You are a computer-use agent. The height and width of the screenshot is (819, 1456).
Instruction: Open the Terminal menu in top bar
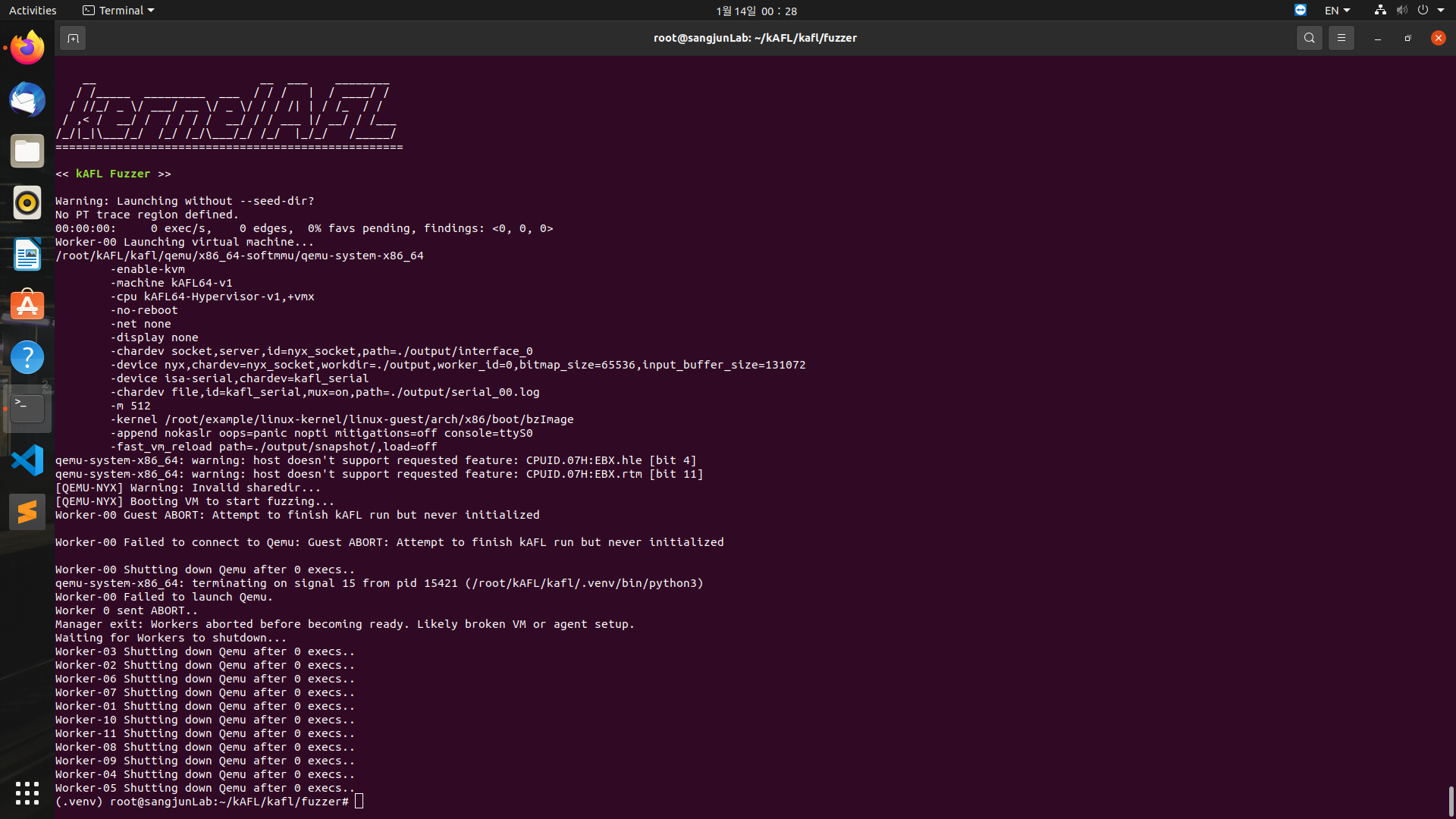tap(118, 10)
